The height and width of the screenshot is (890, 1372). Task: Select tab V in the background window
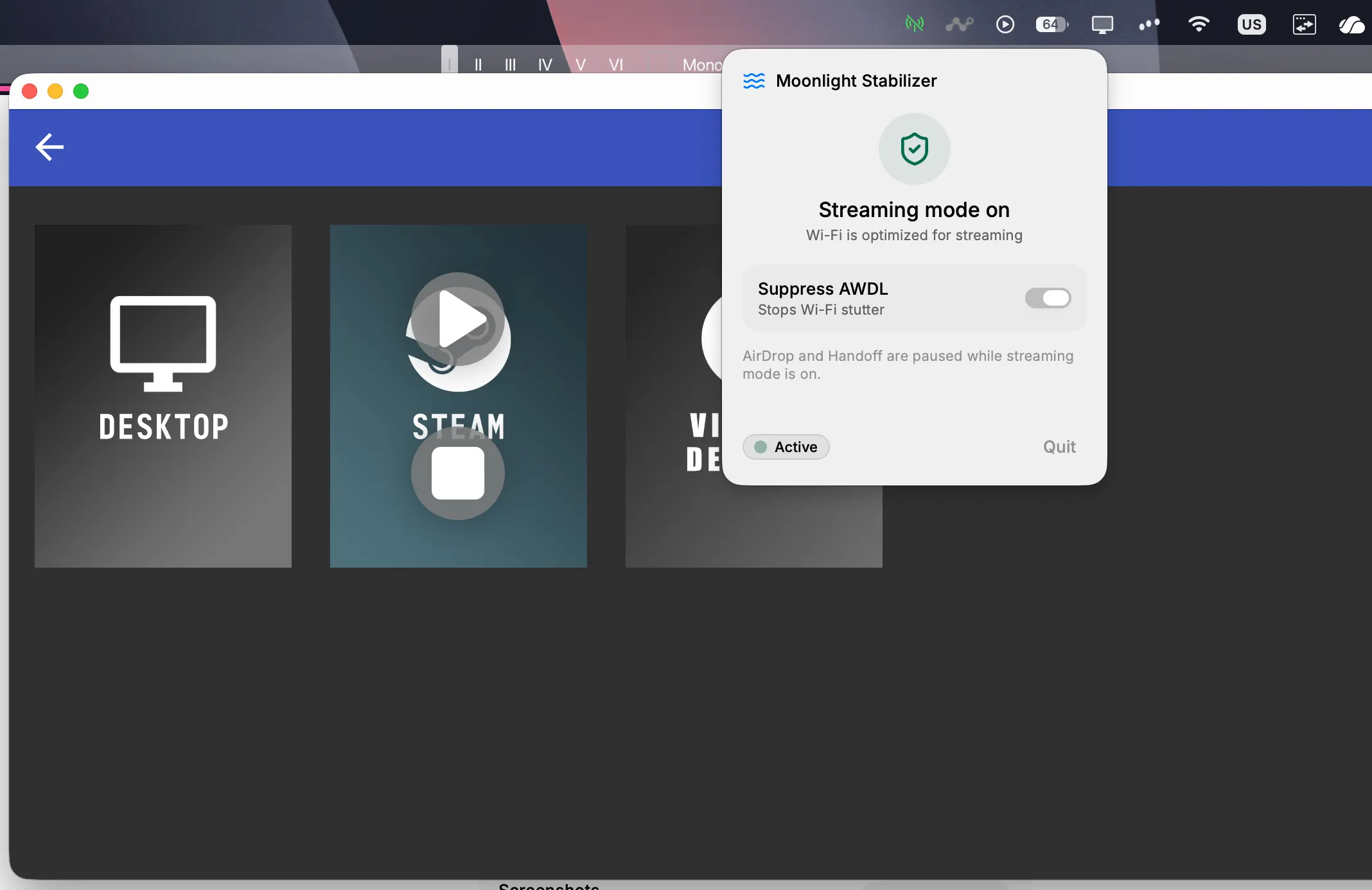(x=581, y=64)
